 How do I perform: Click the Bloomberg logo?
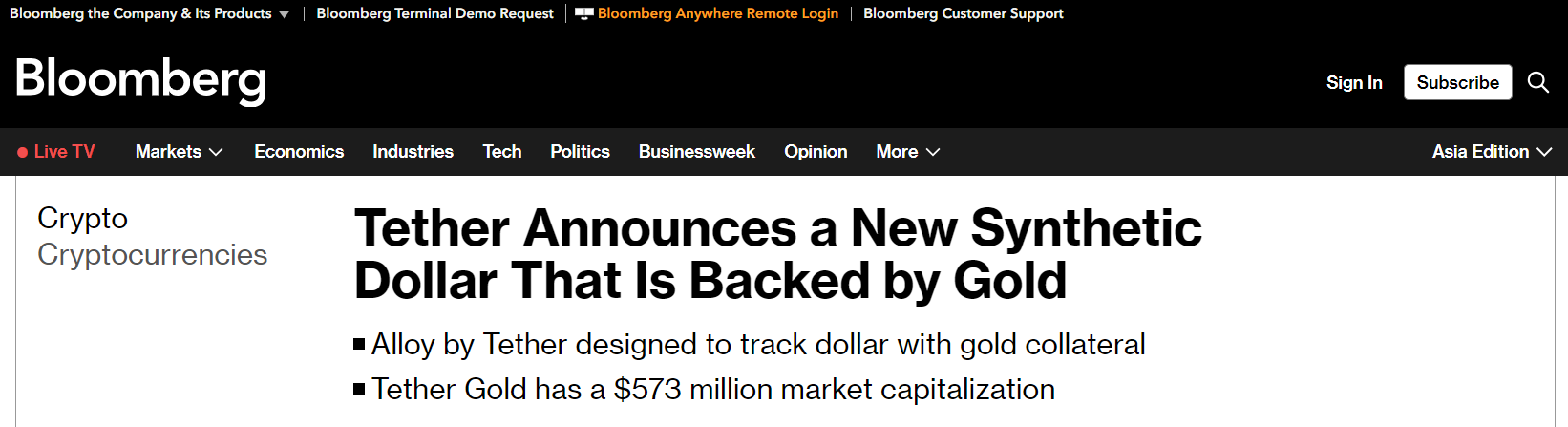click(140, 79)
